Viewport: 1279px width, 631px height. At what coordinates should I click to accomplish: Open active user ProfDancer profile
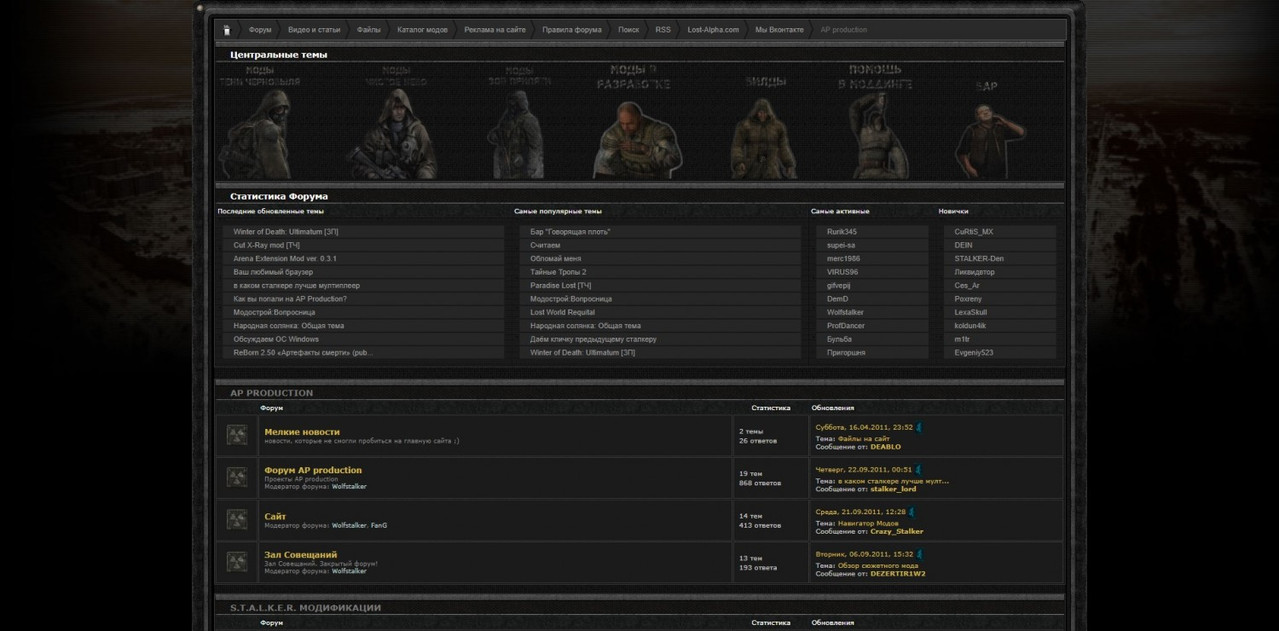[846, 325]
